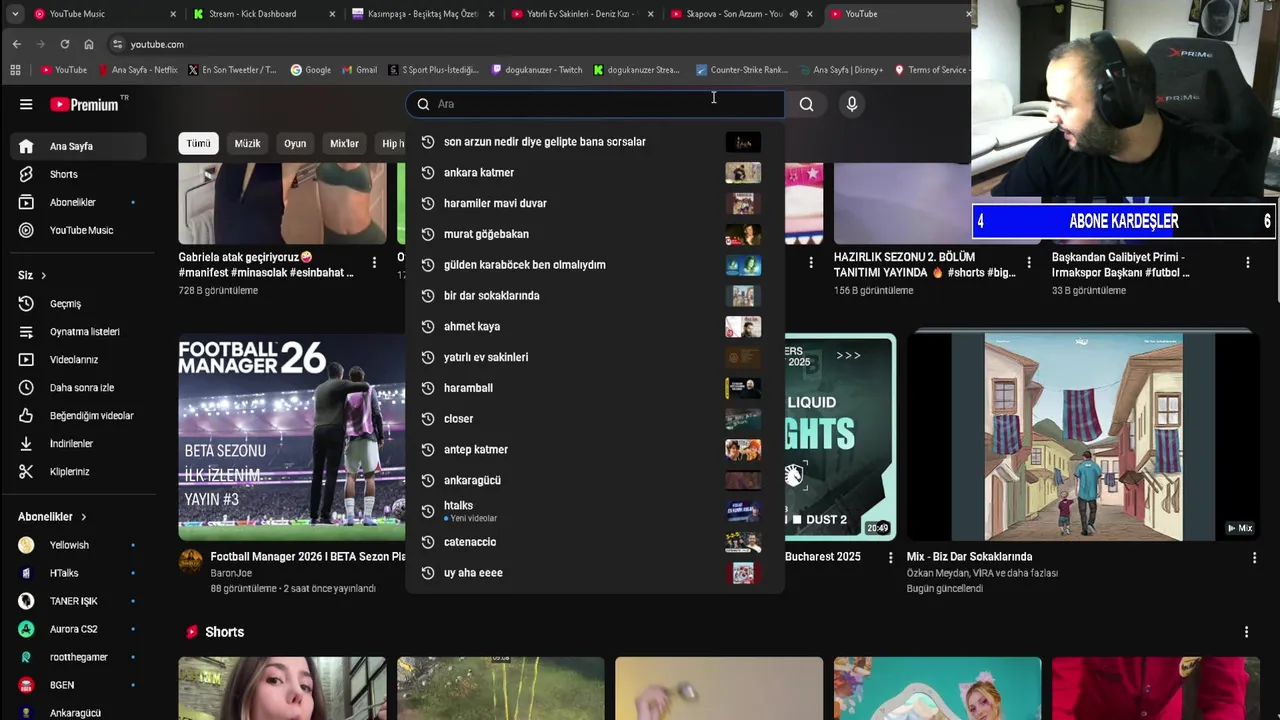Open the rootthegamer channel subscription

pos(78,657)
